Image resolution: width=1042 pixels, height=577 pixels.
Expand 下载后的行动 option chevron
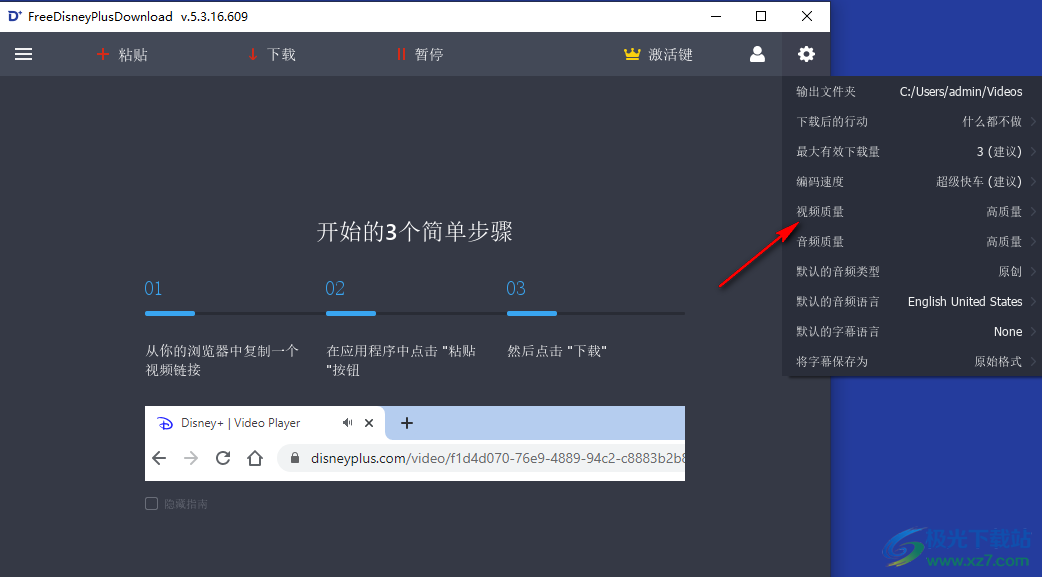tap(1033, 122)
